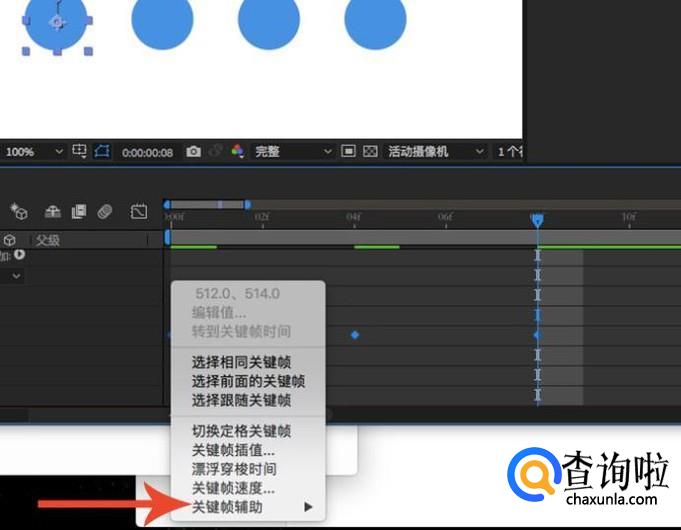The width and height of the screenshot is (681, 530).
Task: Click 切换定格关键帧 menu option
Action: coord(241,431)
